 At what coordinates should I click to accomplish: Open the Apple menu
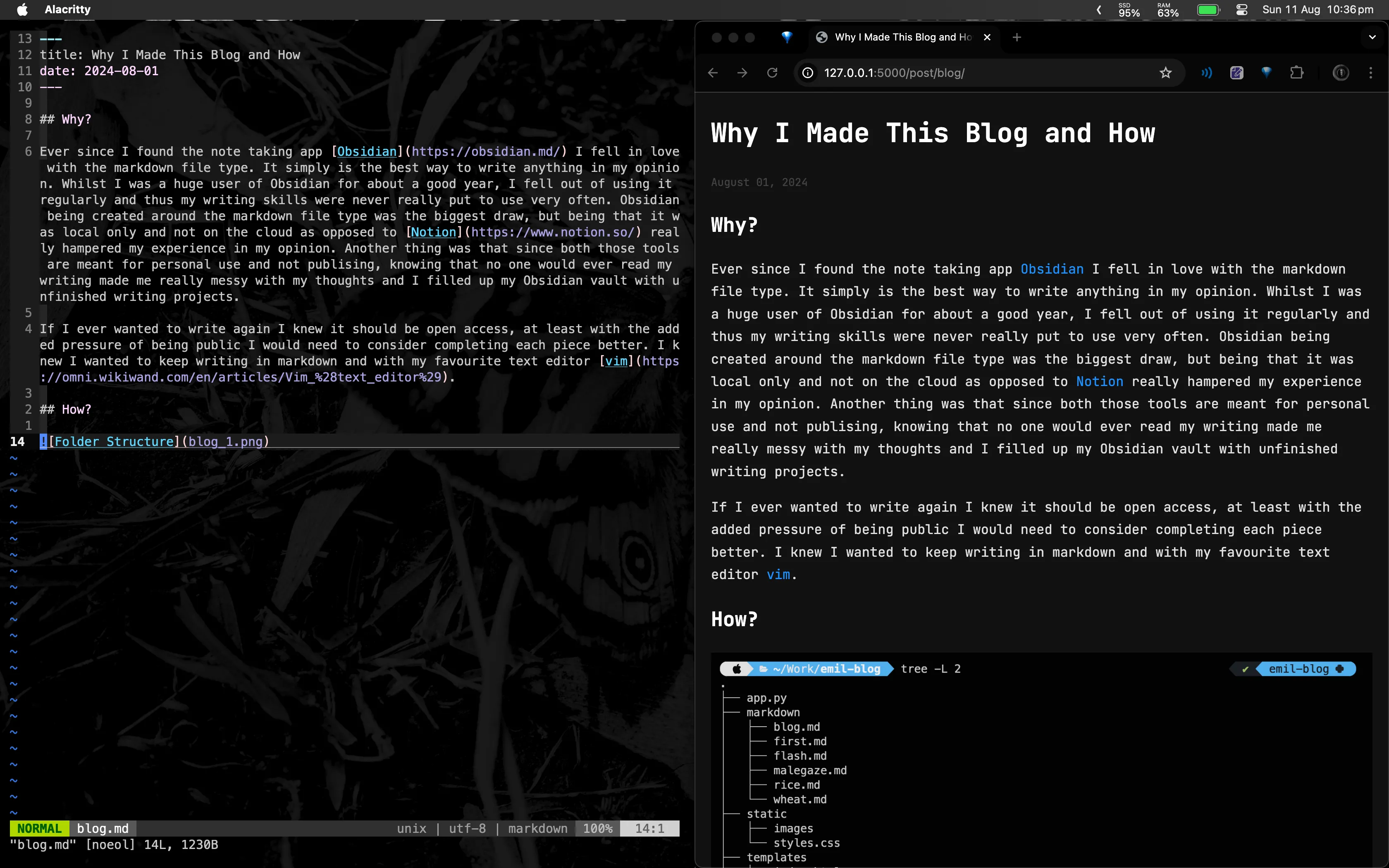[22, 9]
